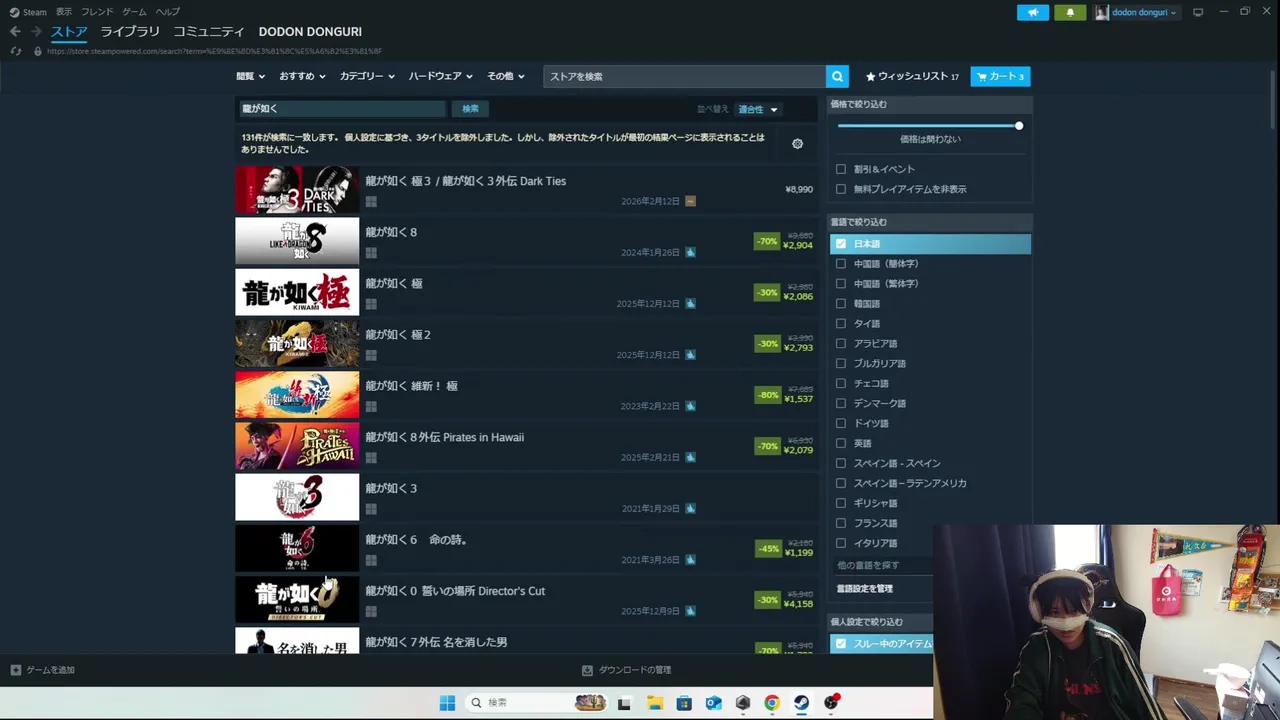The height and width of the screenshot is (720, 1280).
Task: Click the Steam logo menu
Action: 28,12
